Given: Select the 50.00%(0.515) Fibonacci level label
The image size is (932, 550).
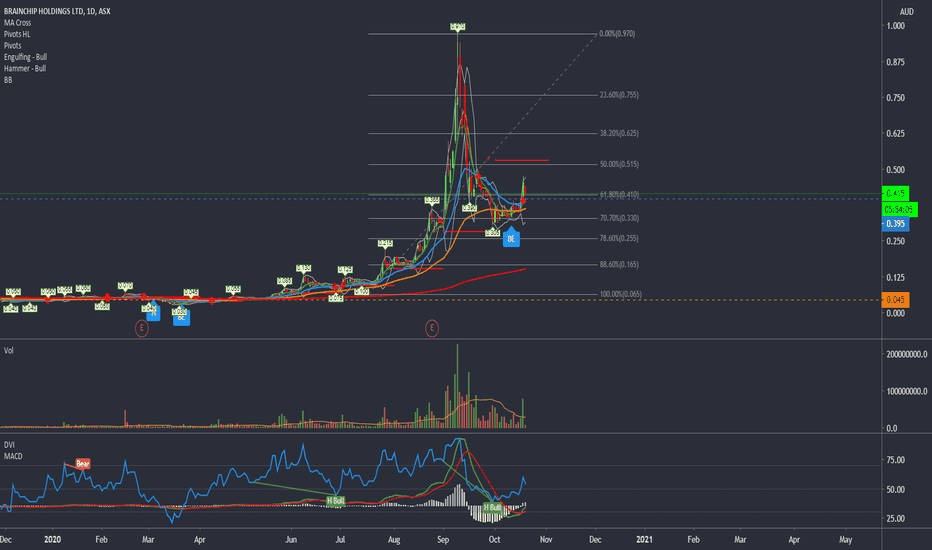Looking at the screenshot, I should (x=619, y=164).
